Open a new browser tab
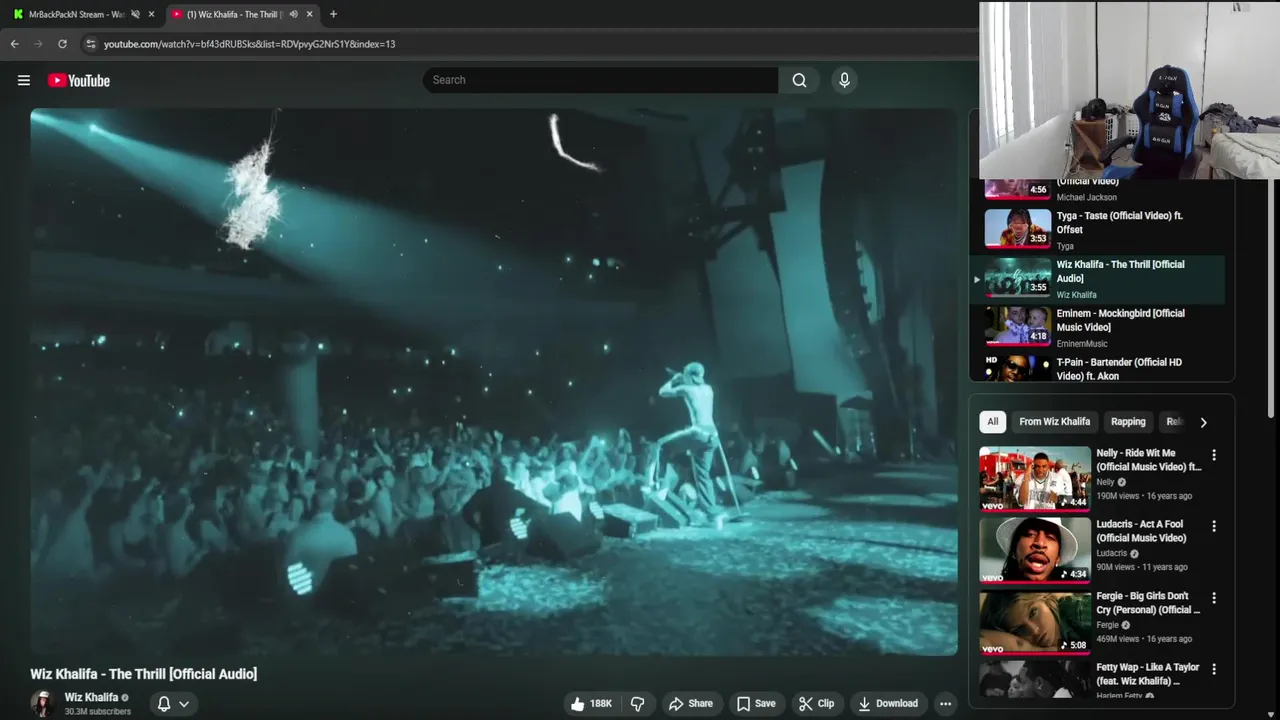 [333, 14]
